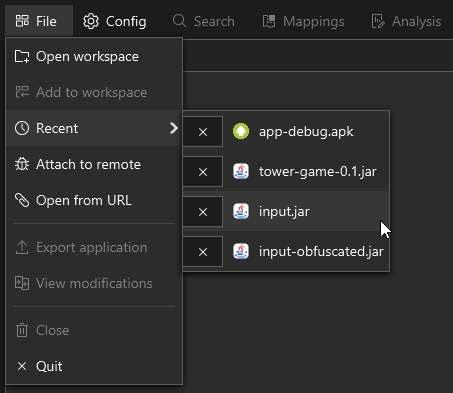Viewport: 453px width, 393px height.
Task: Click the Add to workspace list icon
Action: pos(22,92)
